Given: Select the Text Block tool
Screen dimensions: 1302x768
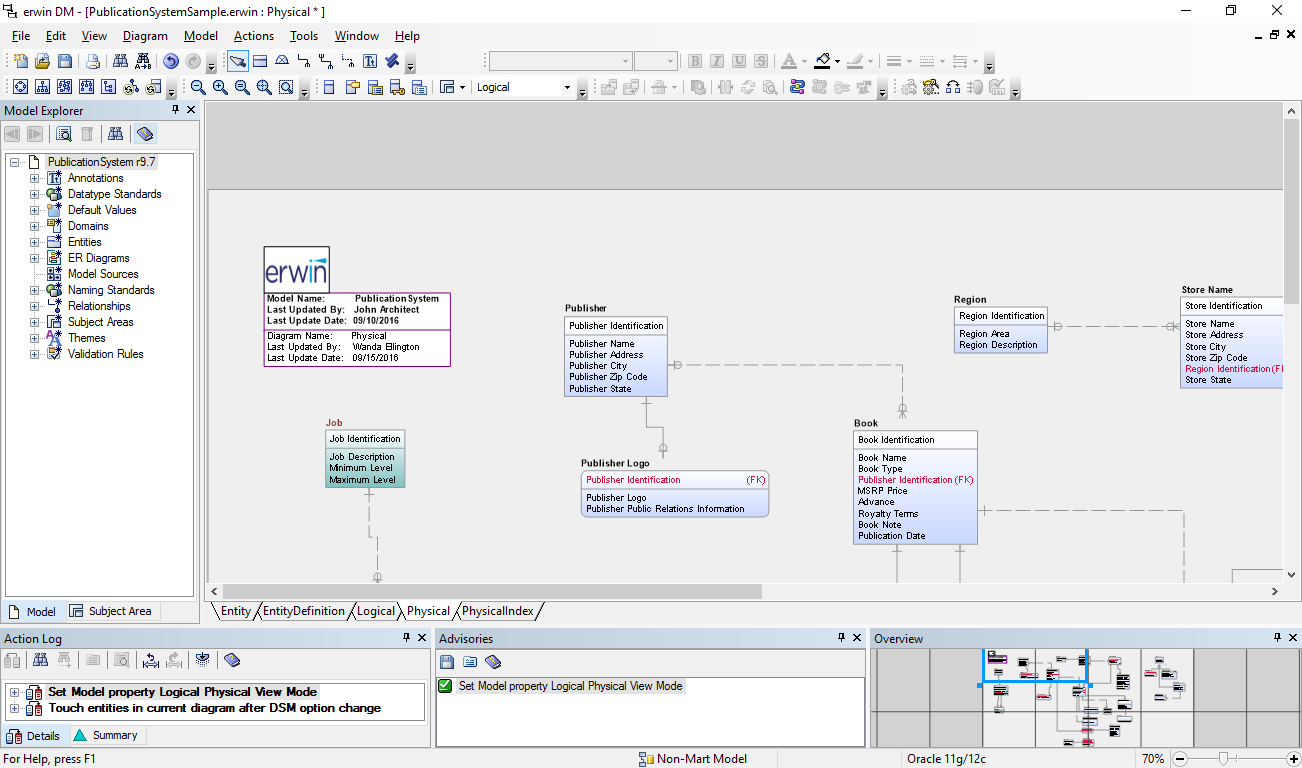Looking at the screenshot, I should pos(370,61).
